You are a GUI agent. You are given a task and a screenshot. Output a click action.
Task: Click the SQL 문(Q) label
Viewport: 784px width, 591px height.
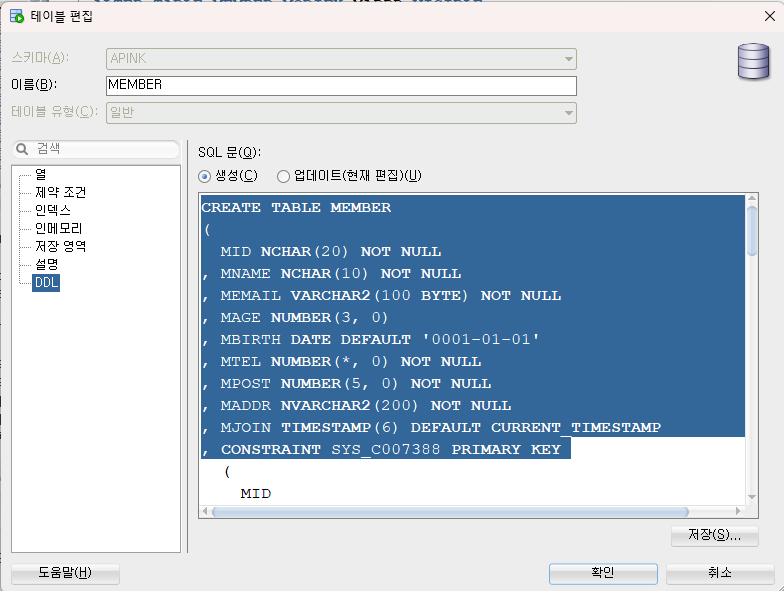point(230,152)
